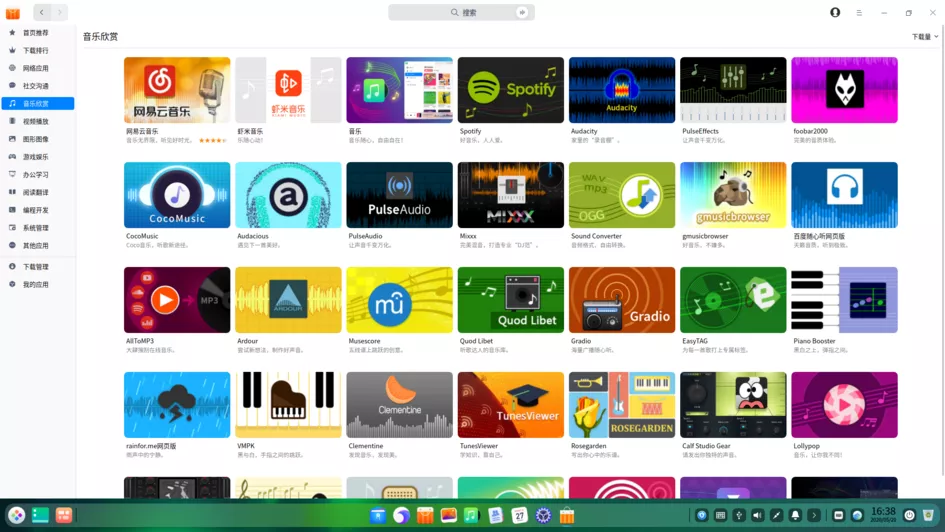
Task: Open the Spotify app tile
Action: 510,90
